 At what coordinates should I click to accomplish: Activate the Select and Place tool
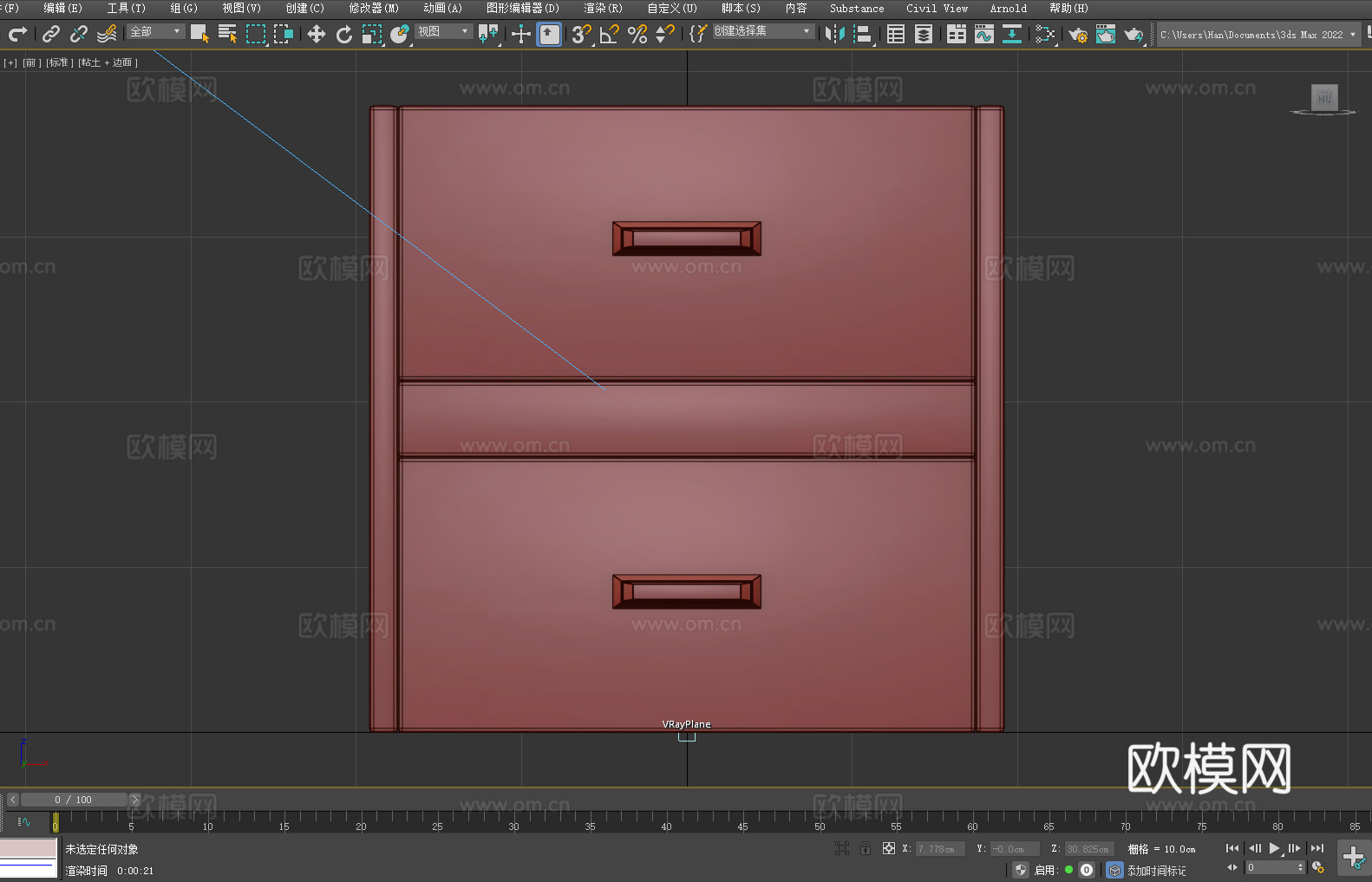click(400, 34)
